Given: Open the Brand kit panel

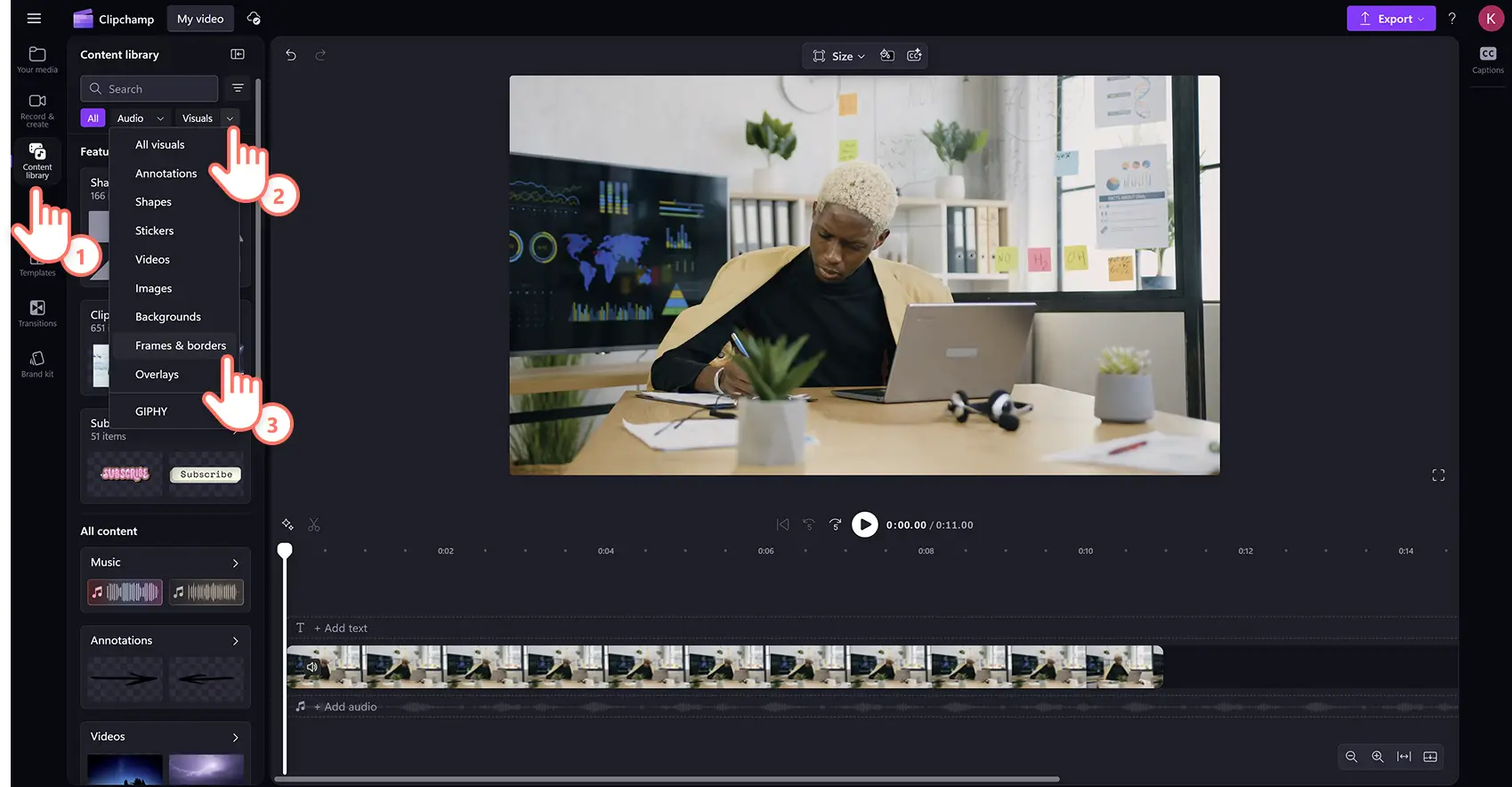Looking at the screenshot, I should (x=37, y=364).
